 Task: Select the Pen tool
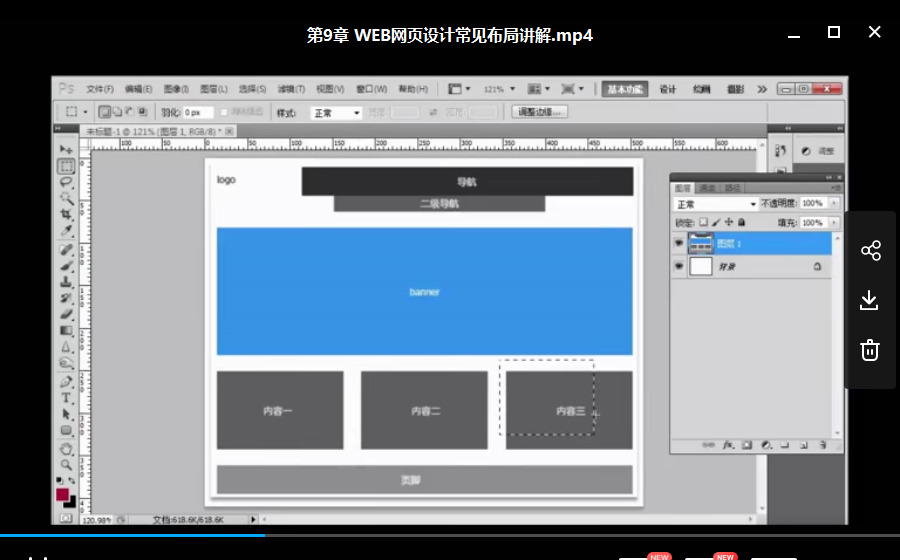[67, 382]
